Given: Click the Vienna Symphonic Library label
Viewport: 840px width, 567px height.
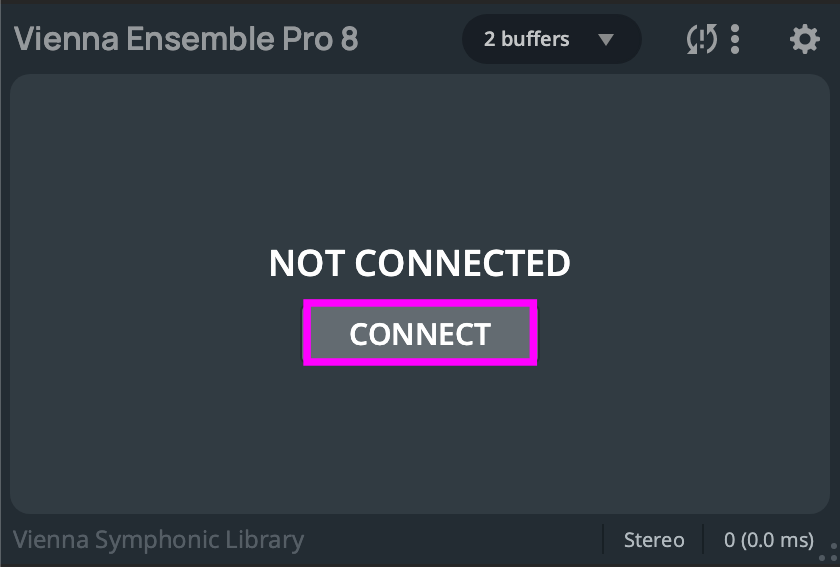Looking at the screenshot, I should click(x=158, y=541).
